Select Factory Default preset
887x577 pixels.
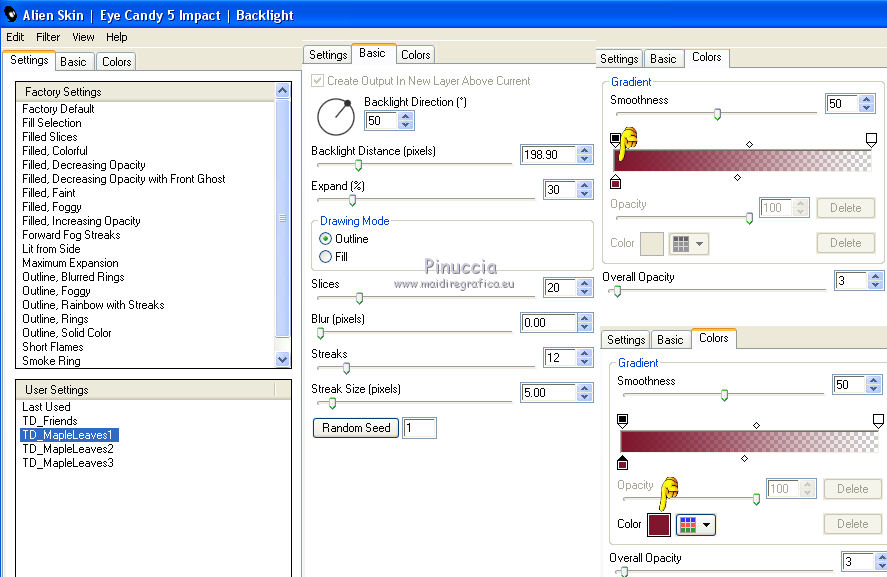coord(58,109)
